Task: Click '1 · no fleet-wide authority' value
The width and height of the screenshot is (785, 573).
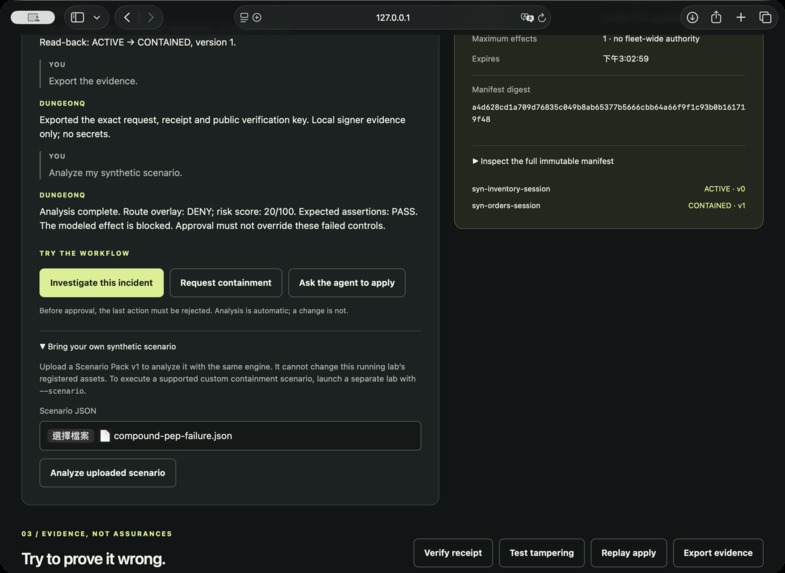Action: [x=651, y=39]
